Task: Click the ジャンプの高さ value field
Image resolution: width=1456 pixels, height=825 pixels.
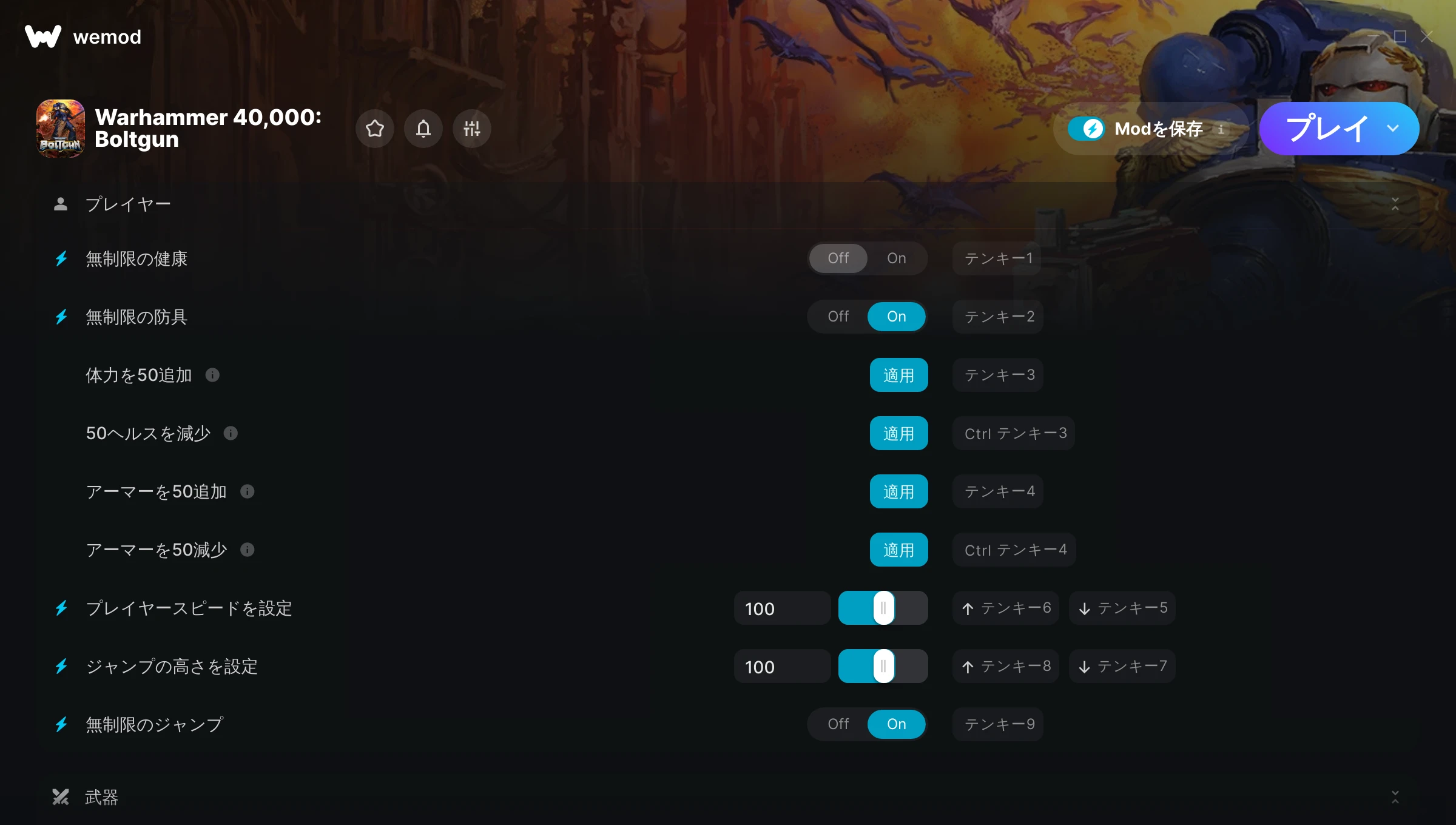Action: [x=782, y=666]
